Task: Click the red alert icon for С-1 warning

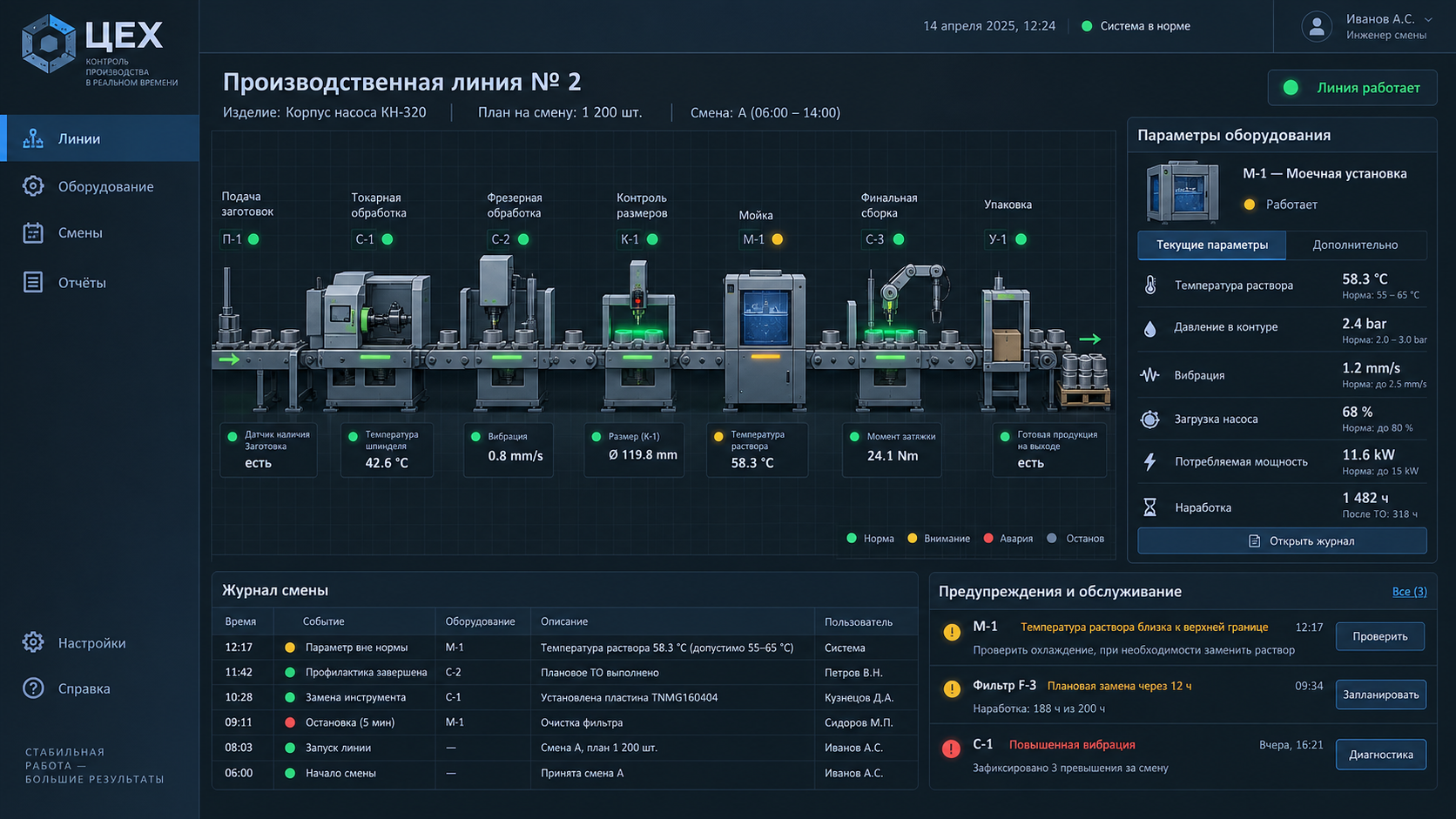Action: click(952, 749)
